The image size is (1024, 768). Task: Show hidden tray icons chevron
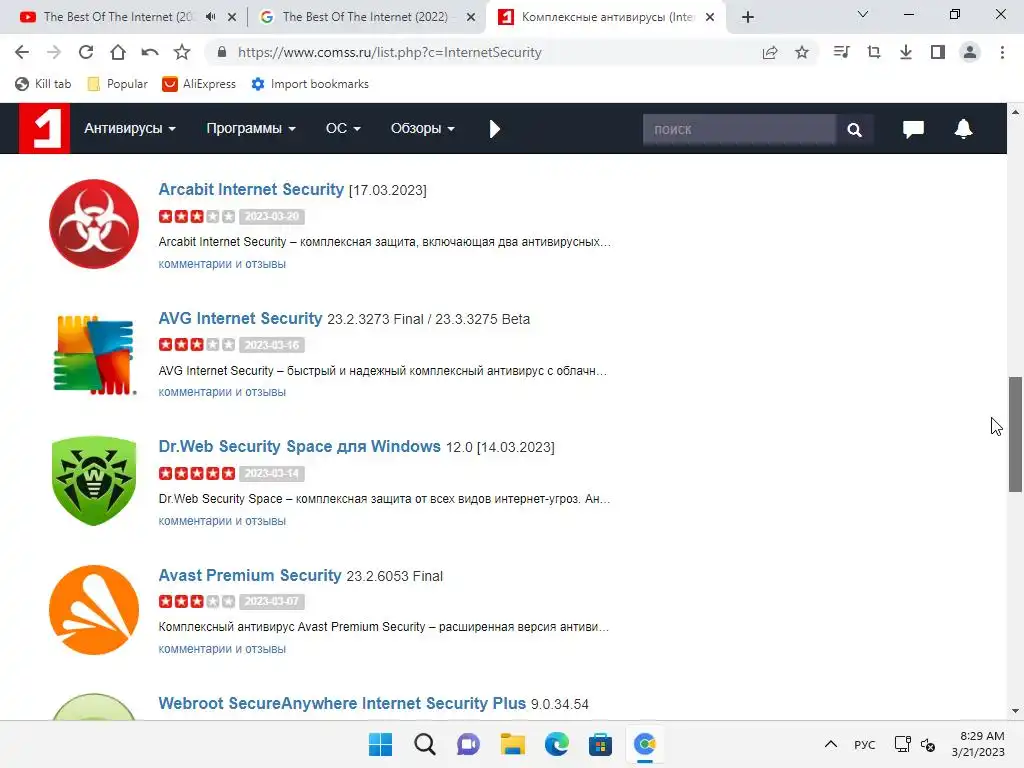pos(831,744)
